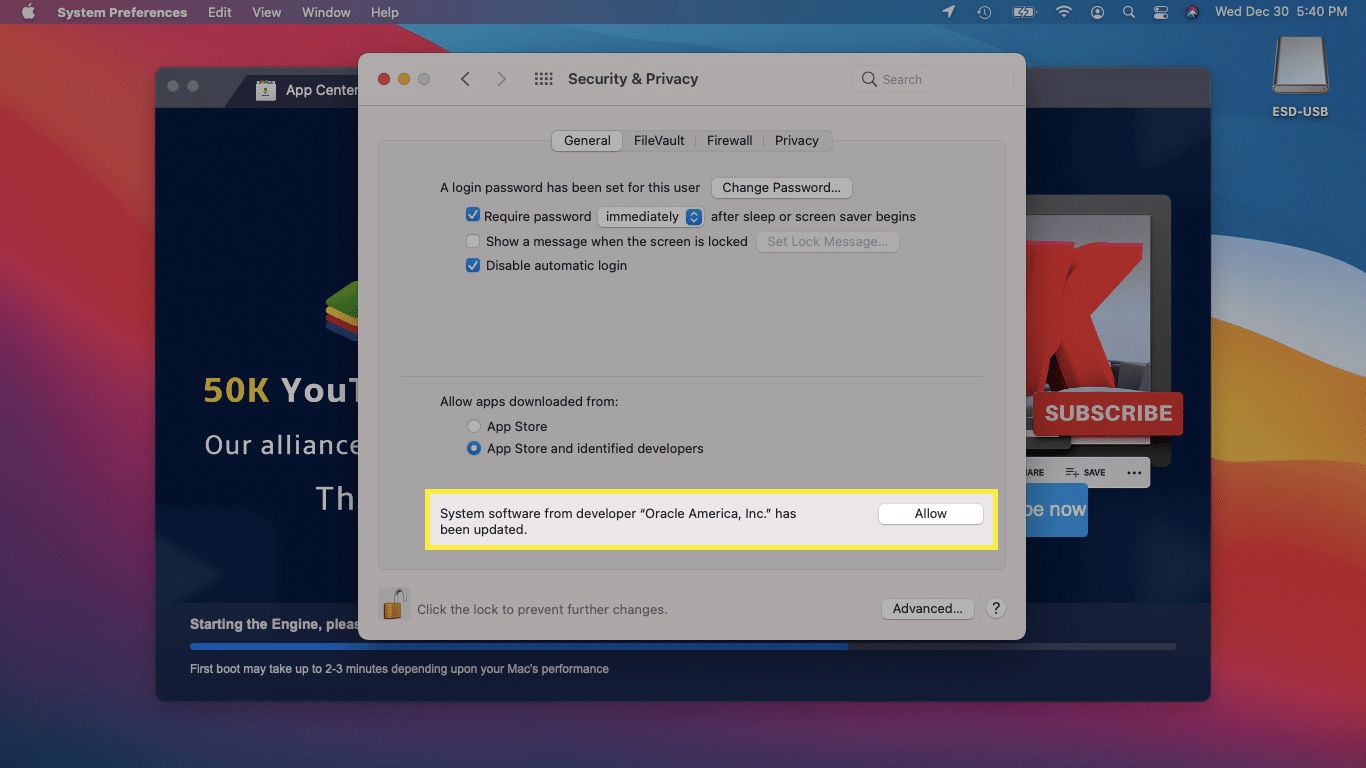
Task: Click "First boot may take up to 2-3 minutes" text
Action: tap(399, 668)
